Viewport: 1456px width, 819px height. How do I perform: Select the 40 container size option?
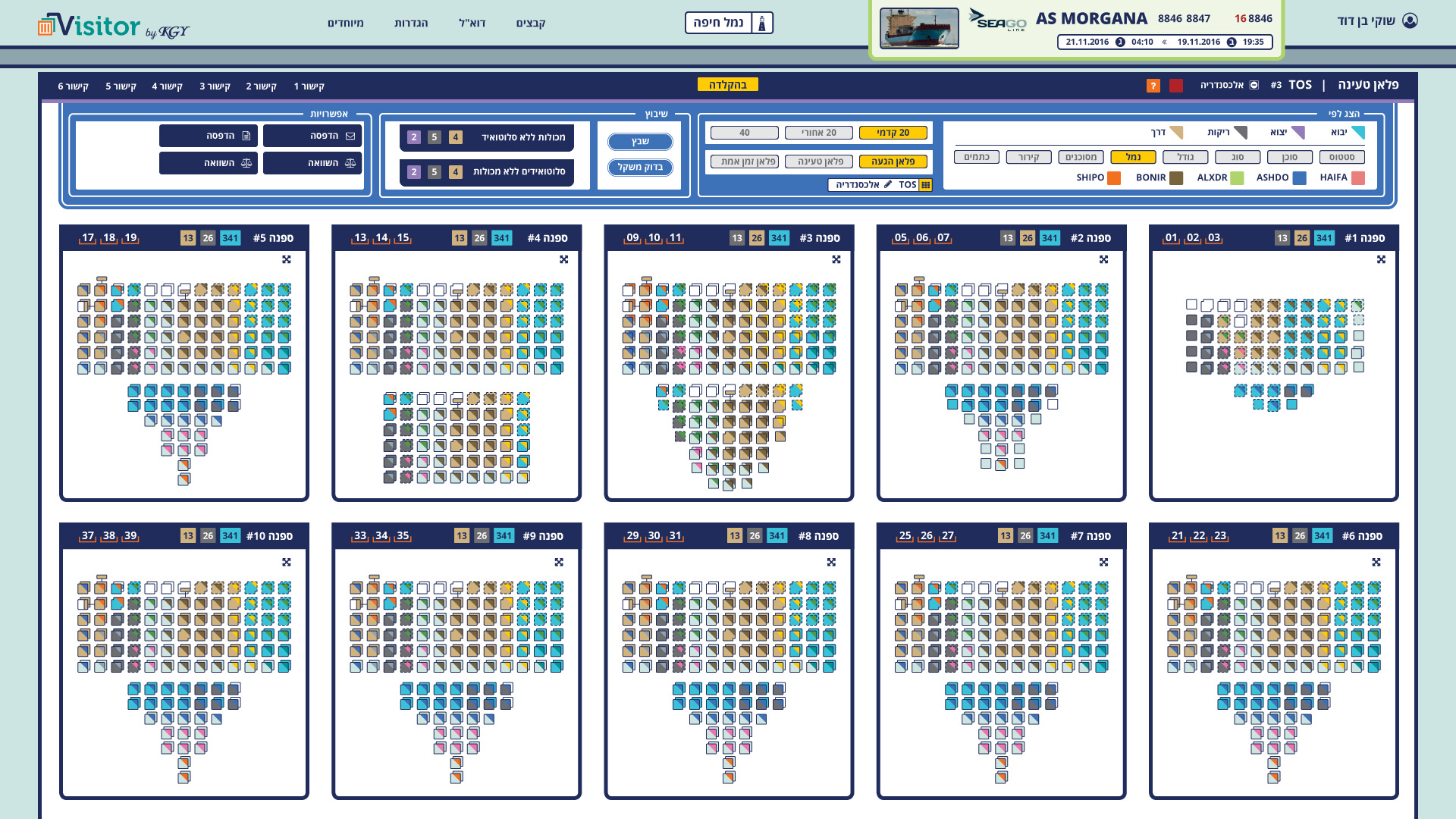point(744,133)
